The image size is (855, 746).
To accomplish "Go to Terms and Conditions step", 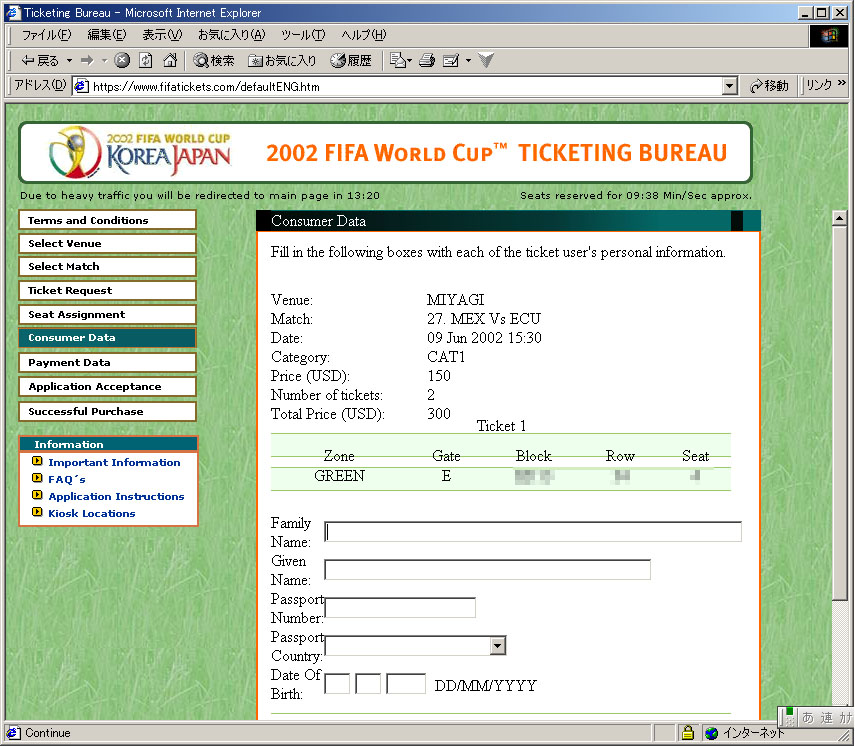I will click(x=107, y=220).
